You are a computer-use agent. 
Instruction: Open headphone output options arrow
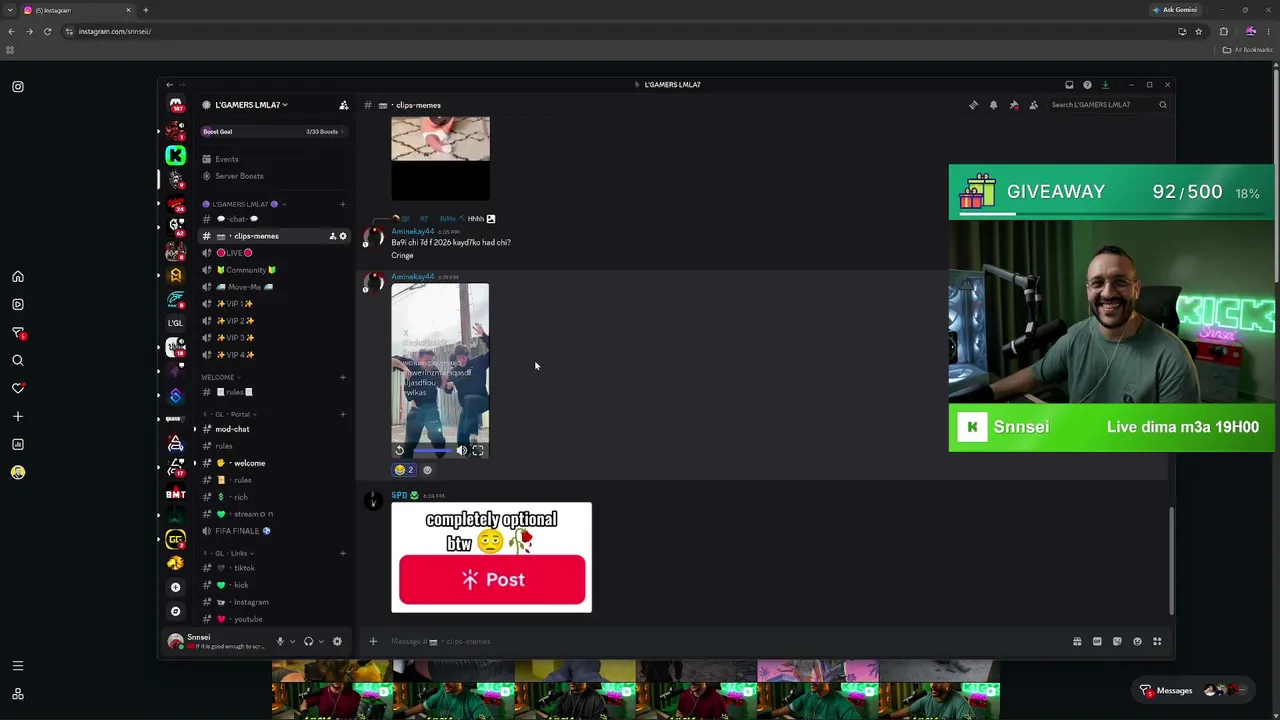click(x=320, y=641)
